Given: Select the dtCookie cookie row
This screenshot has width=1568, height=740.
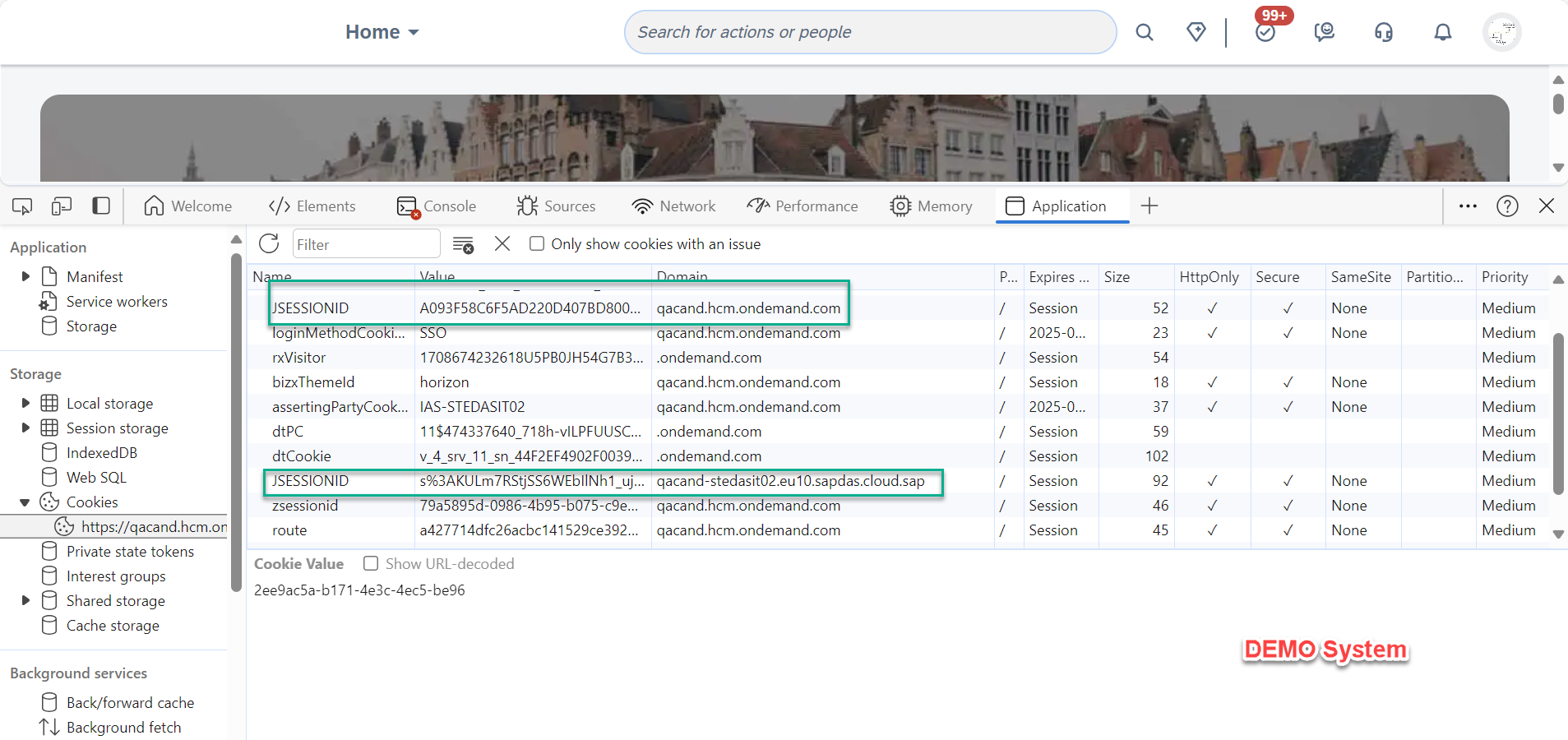Looking at the screenshot, I should 900,456.
